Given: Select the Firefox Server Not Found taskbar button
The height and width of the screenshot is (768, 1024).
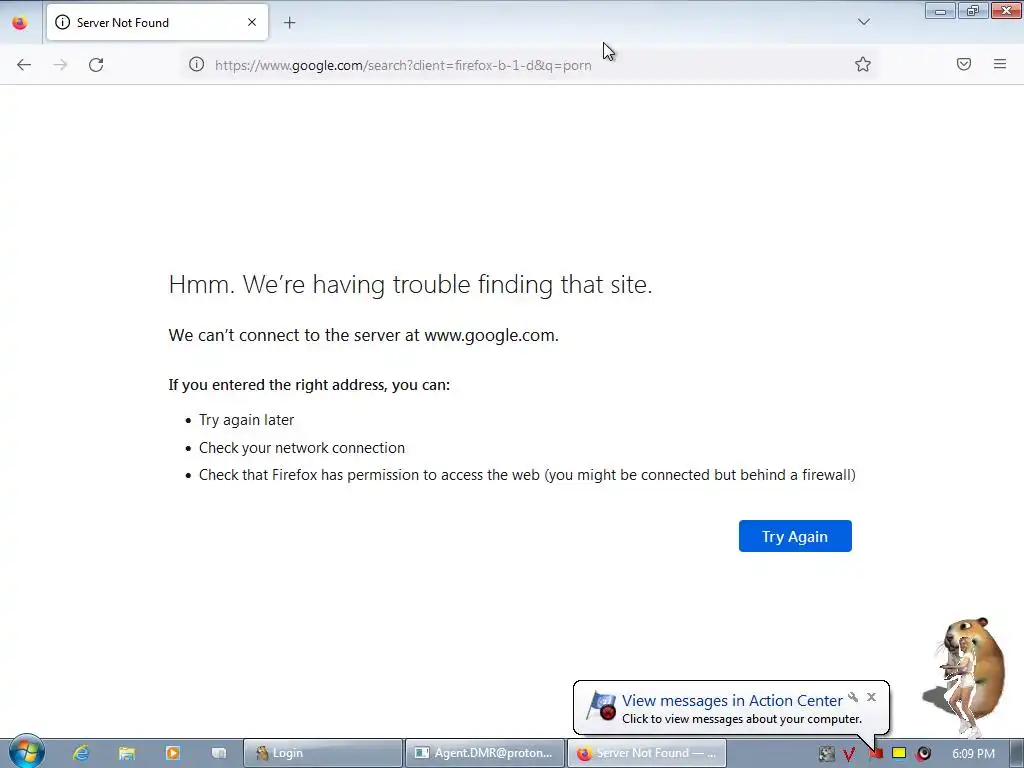Looking at the screenshot, I should point(647,753).
